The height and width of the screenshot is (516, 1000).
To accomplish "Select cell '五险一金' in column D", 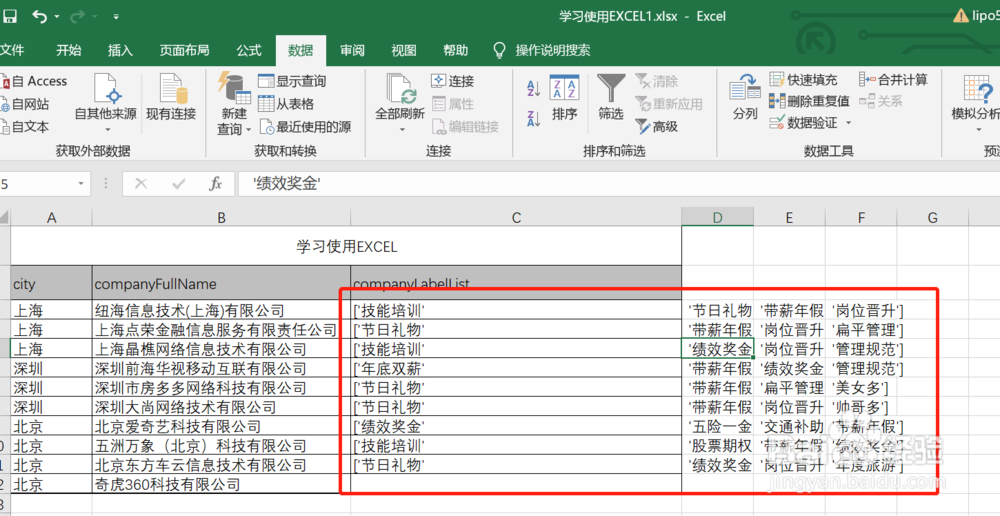I will click(x=717, y=426).
